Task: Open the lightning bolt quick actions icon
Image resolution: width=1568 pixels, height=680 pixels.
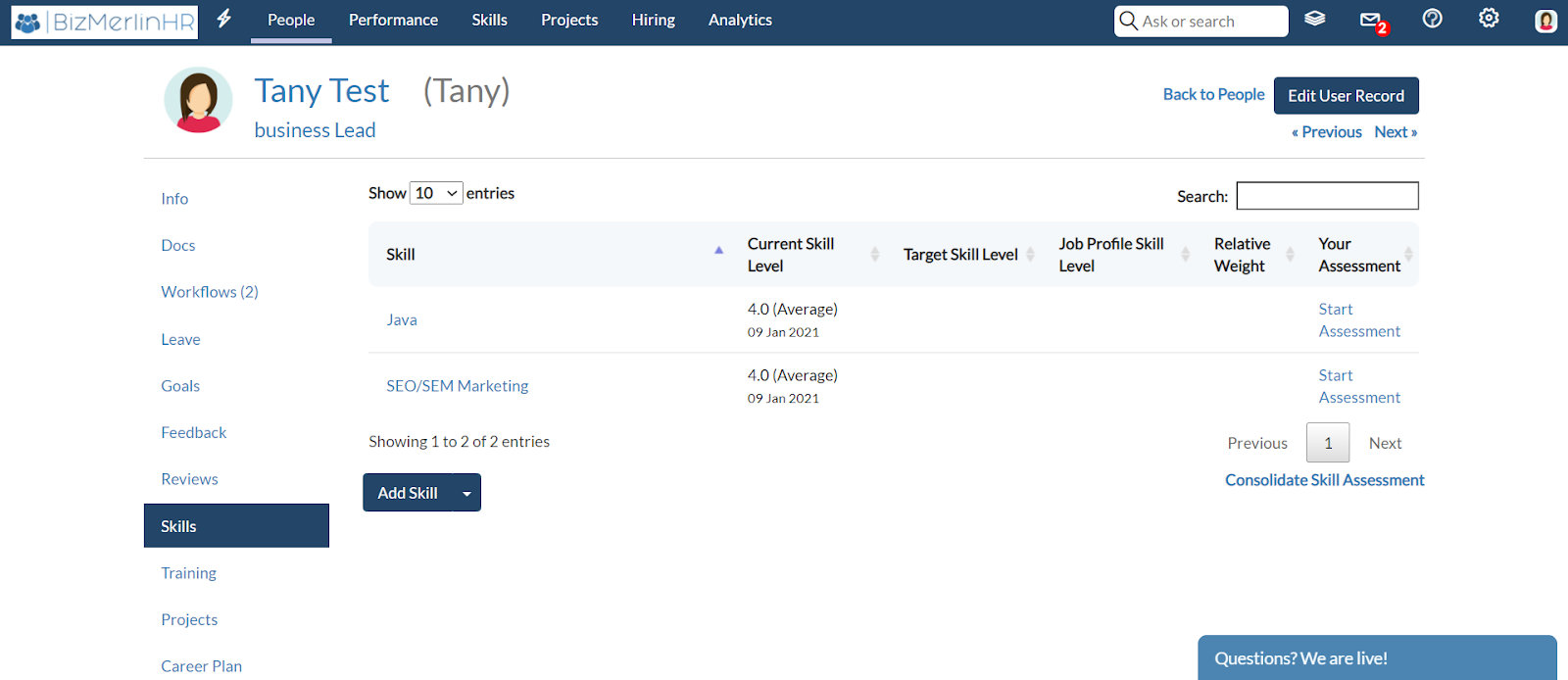Action: tap(224, 19)
